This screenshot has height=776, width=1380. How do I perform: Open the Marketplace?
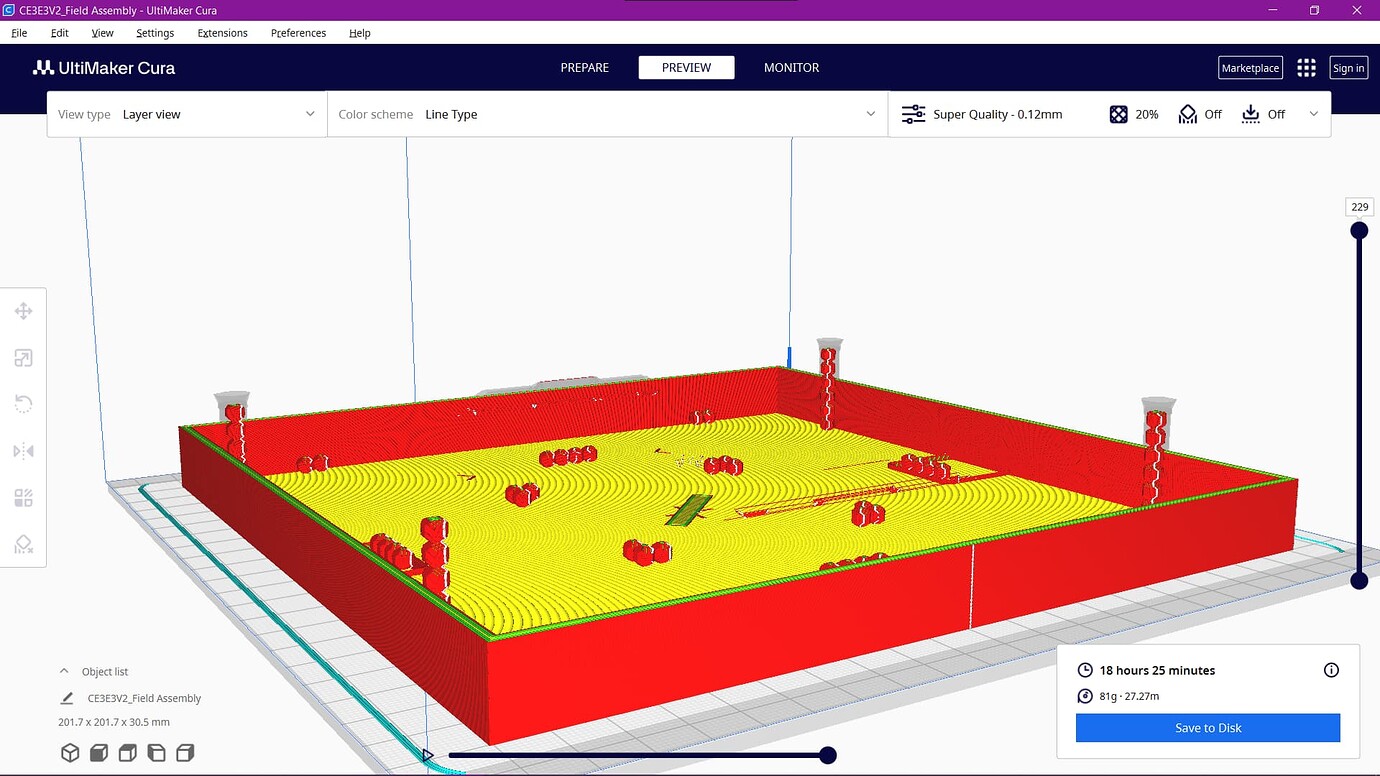pyautogui.click(x=1249, y=67)
